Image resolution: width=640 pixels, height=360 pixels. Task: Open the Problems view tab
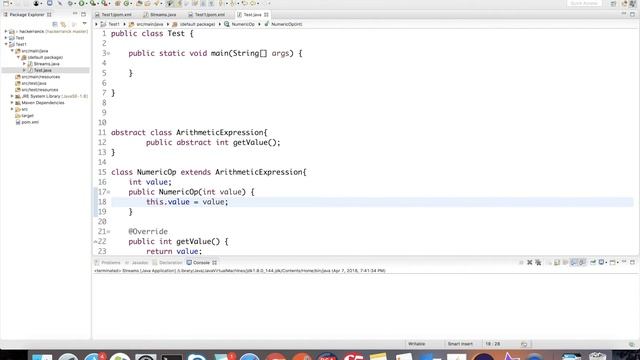pos(107,262)
